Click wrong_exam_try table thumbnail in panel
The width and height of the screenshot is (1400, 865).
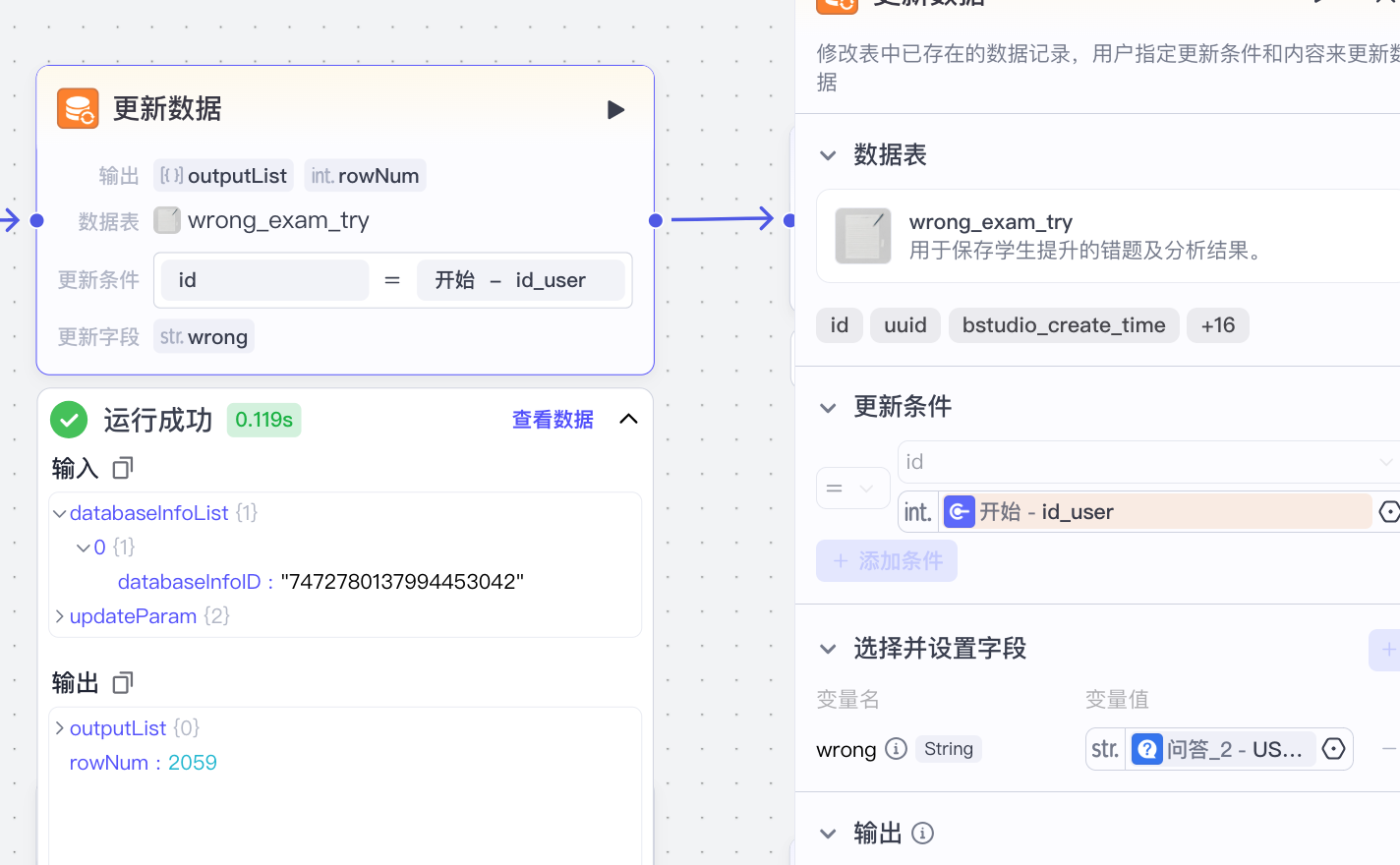pos(862,236)
